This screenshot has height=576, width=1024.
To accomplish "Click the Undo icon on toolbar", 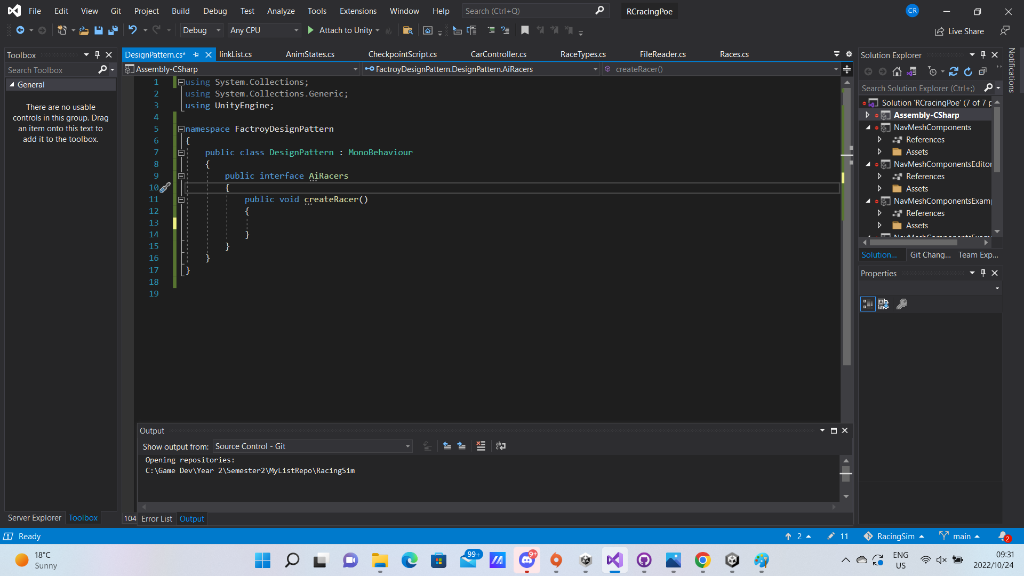I will tap(131, 30).
